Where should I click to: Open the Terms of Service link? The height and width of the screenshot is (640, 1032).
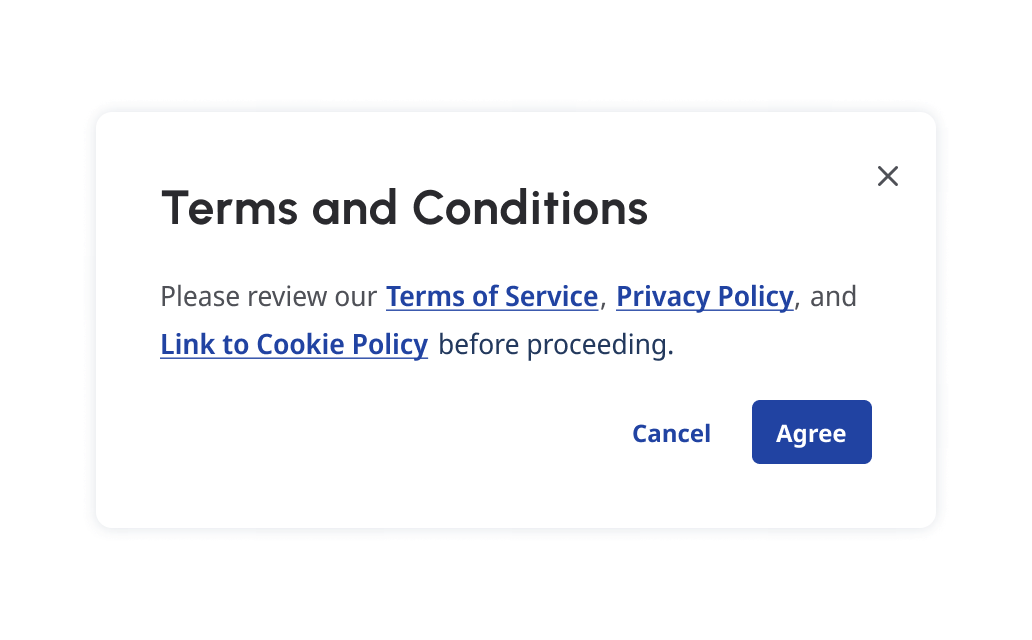click(x=492, y=297)
